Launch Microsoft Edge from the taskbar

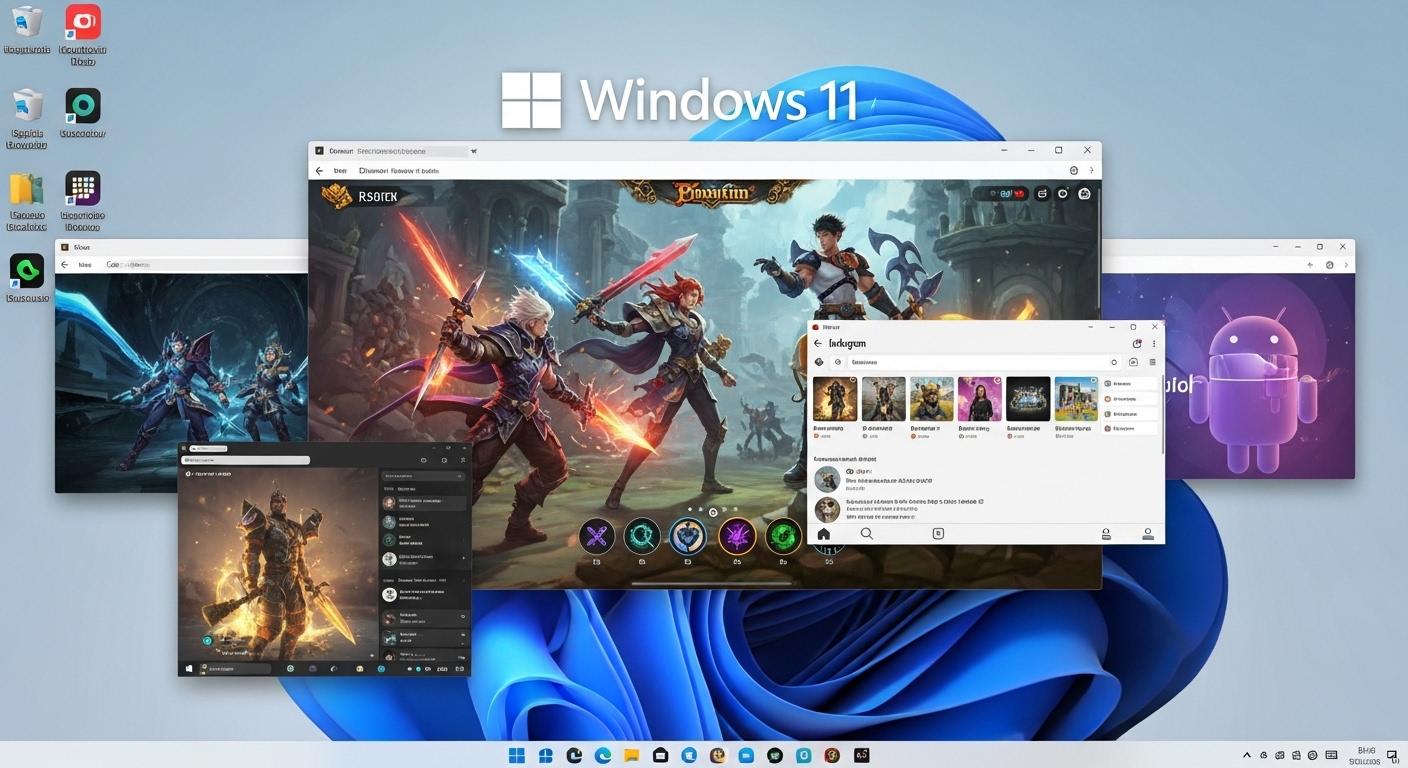point(602,755)
